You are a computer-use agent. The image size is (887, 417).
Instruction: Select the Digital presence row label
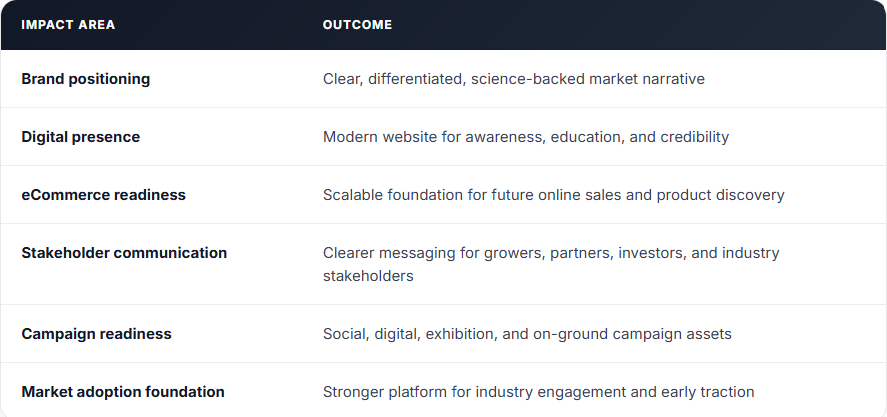80,137
